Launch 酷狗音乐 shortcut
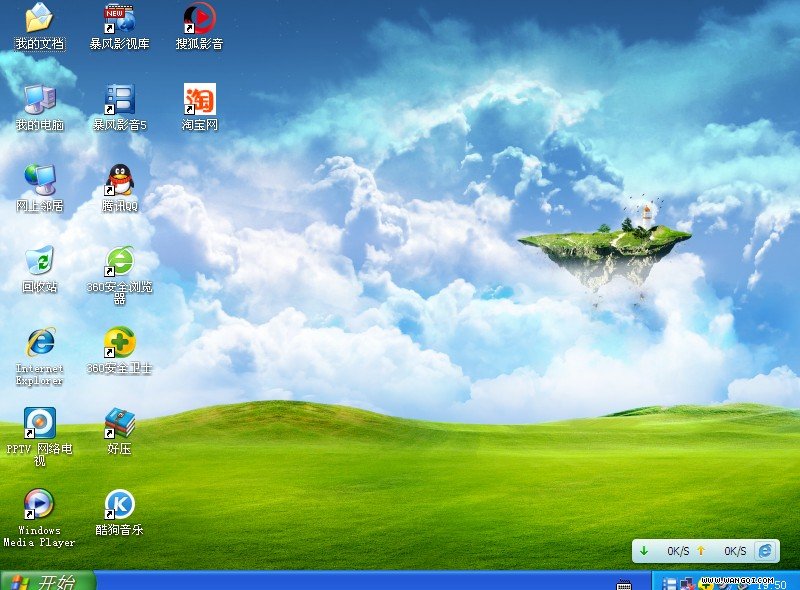Screen dimensions: 800x590 coord(119,504)
